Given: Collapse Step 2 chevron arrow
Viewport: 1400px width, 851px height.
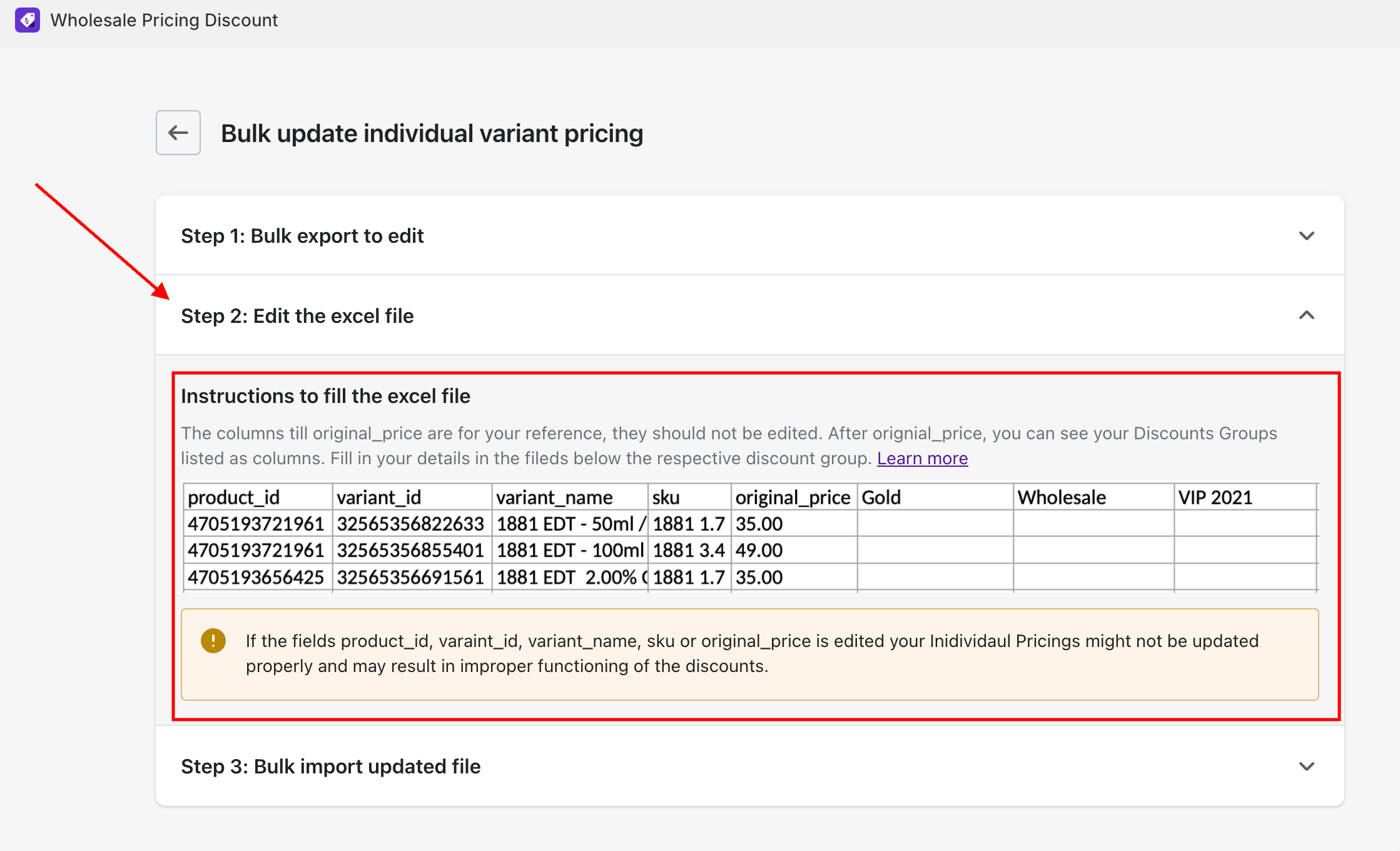Looking at the screenshot, I should coord(1306,315).
